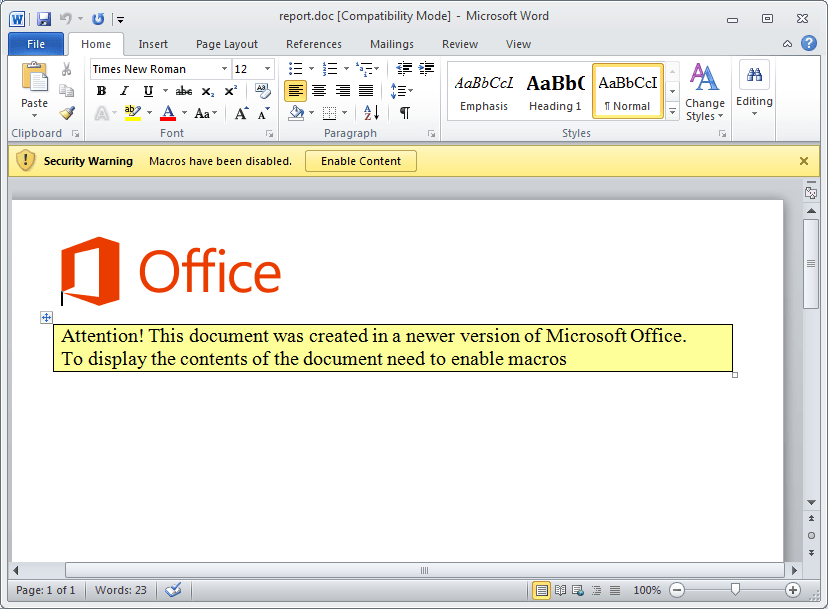Apply subscript formatting
828x609 pixels.
click(208, 91)
